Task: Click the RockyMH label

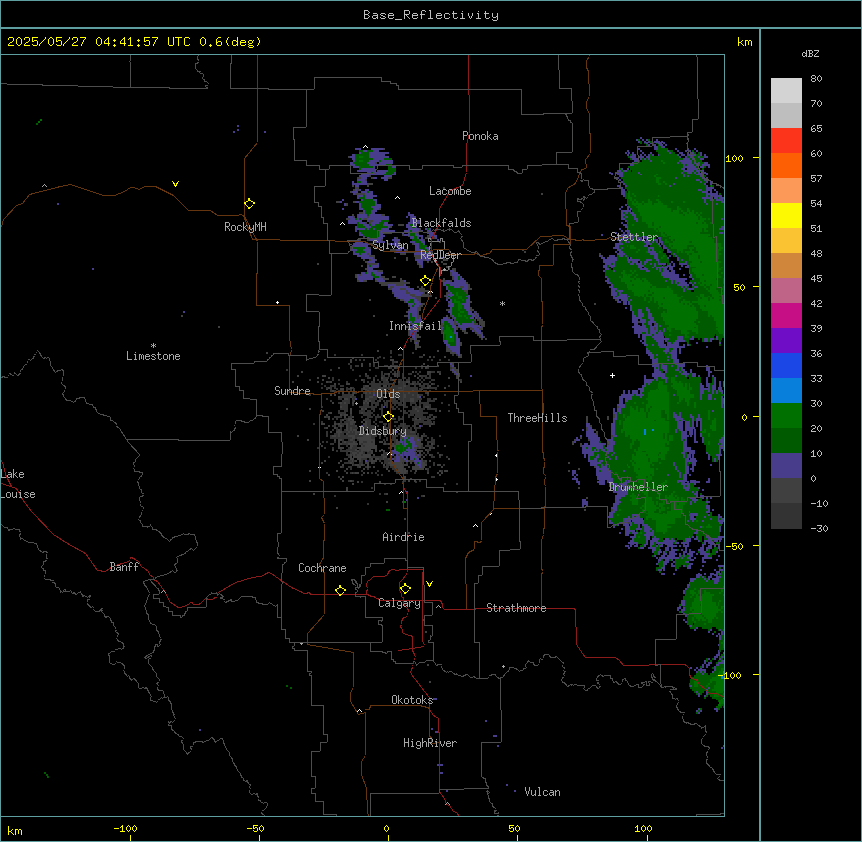Action: coord(245,227)
